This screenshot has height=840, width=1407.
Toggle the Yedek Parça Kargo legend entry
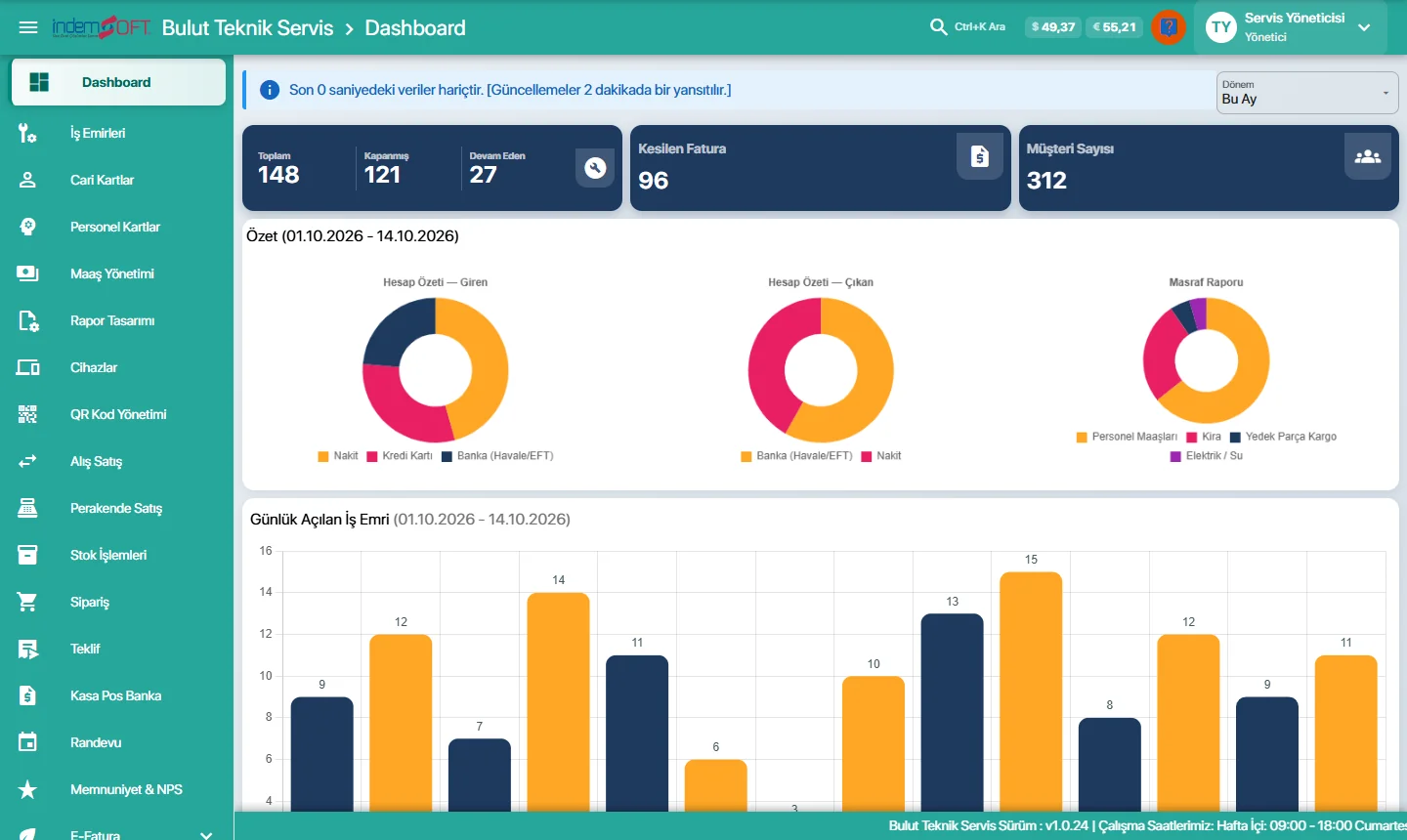coord(1283,437)
